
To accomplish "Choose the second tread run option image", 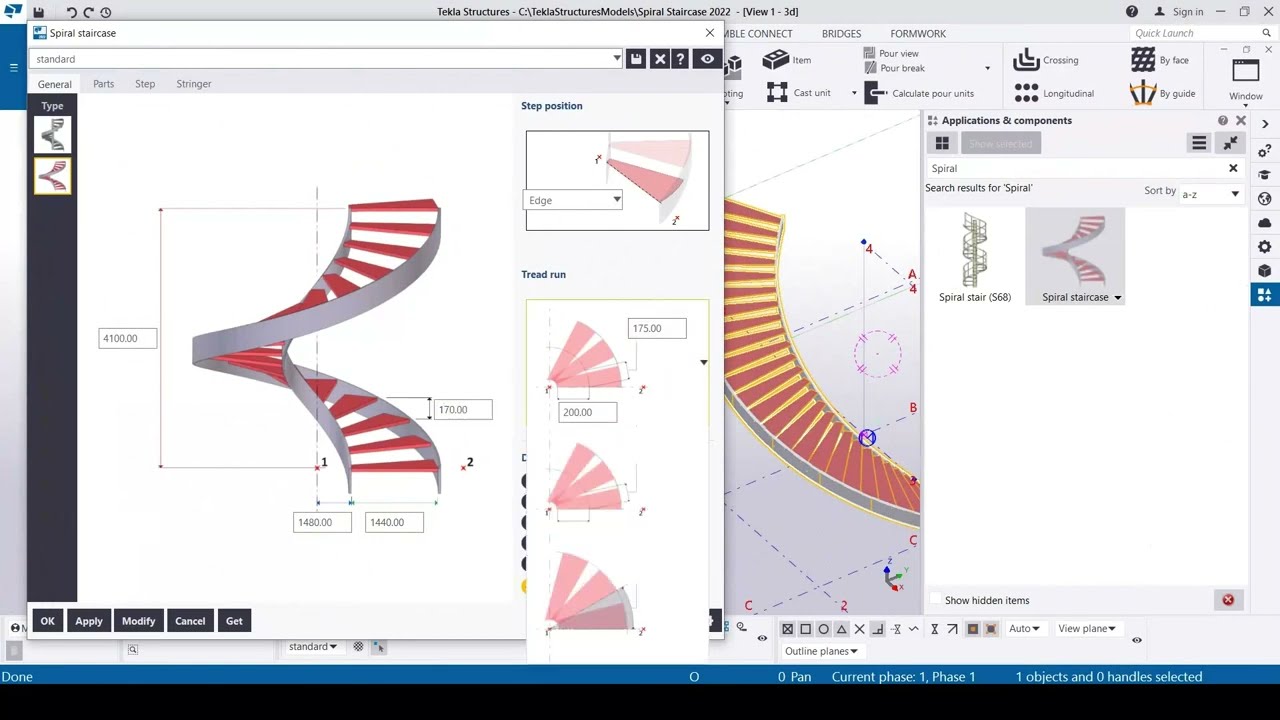I will click(595, 481).
